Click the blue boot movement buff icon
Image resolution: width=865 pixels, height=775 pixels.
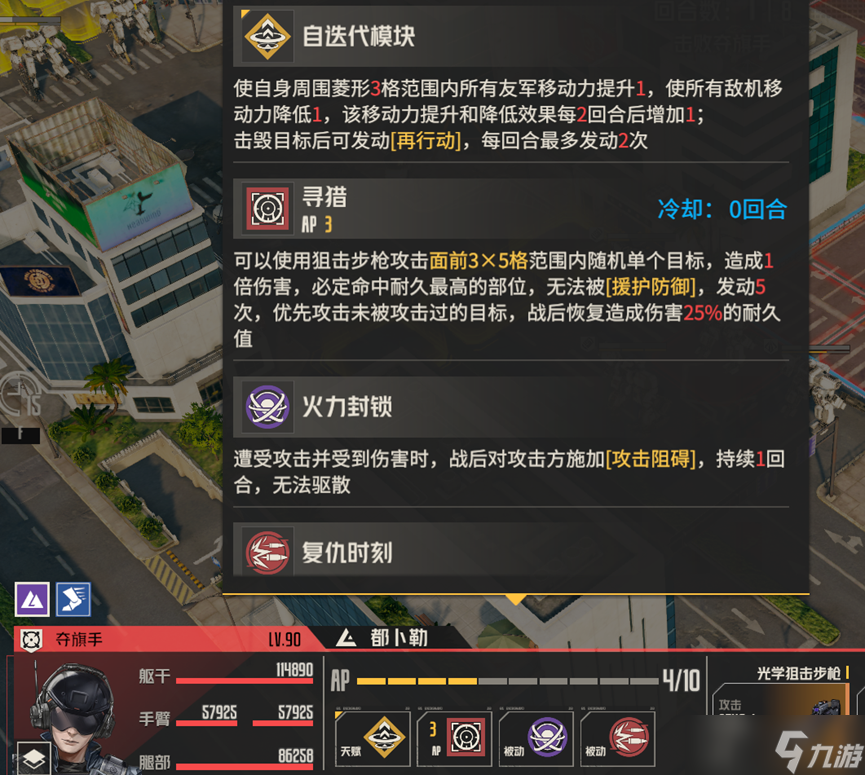(73, 599)
